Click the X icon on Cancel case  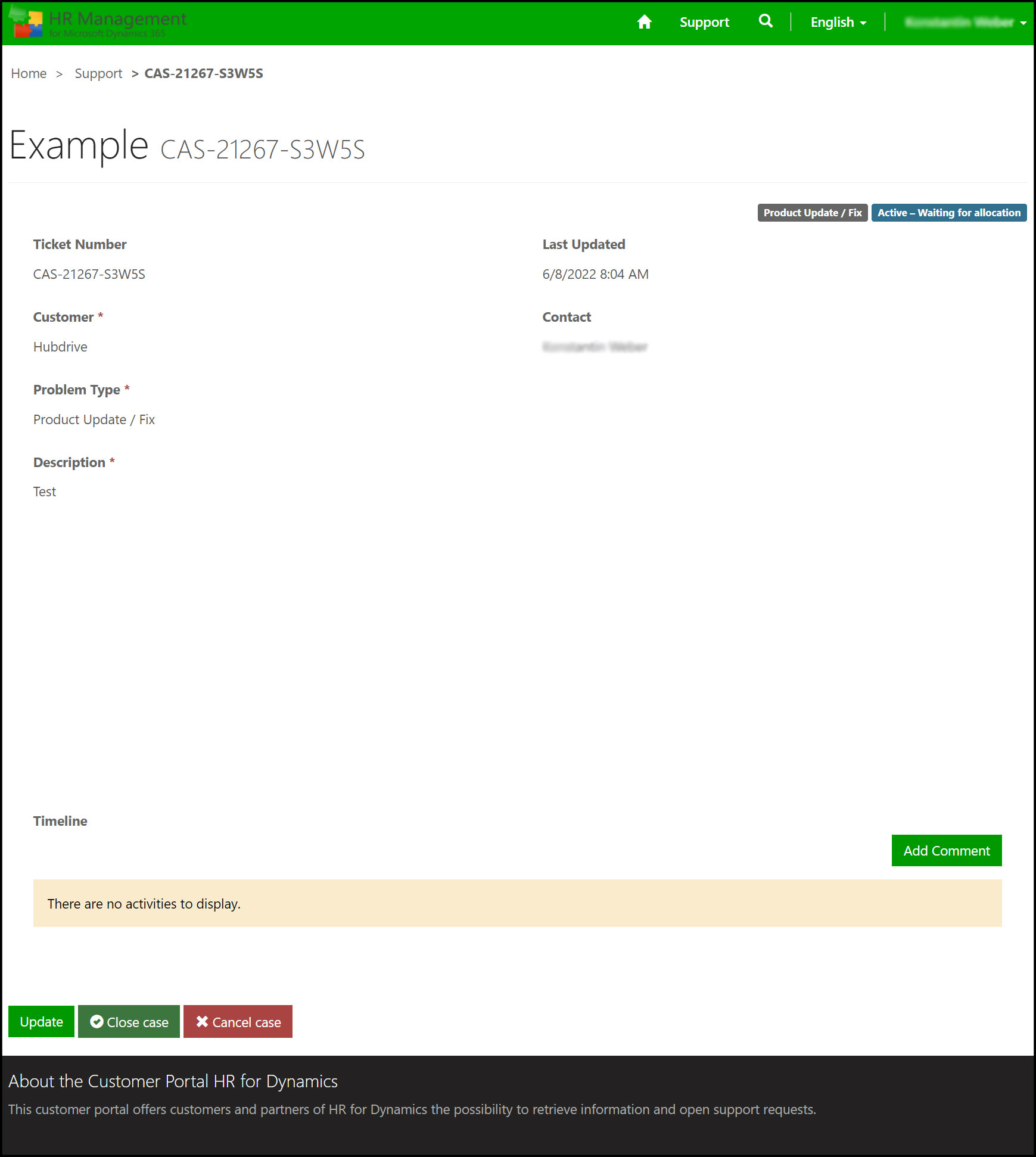point(202,1022)
